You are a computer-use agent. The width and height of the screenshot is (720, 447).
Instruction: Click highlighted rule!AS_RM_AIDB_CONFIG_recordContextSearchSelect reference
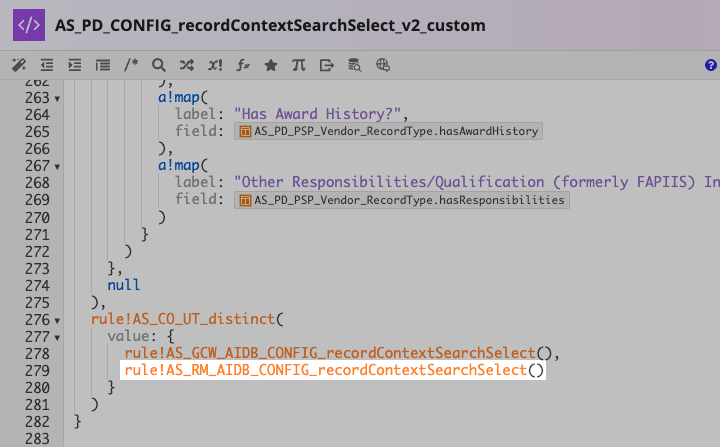[x=326, y=370]
